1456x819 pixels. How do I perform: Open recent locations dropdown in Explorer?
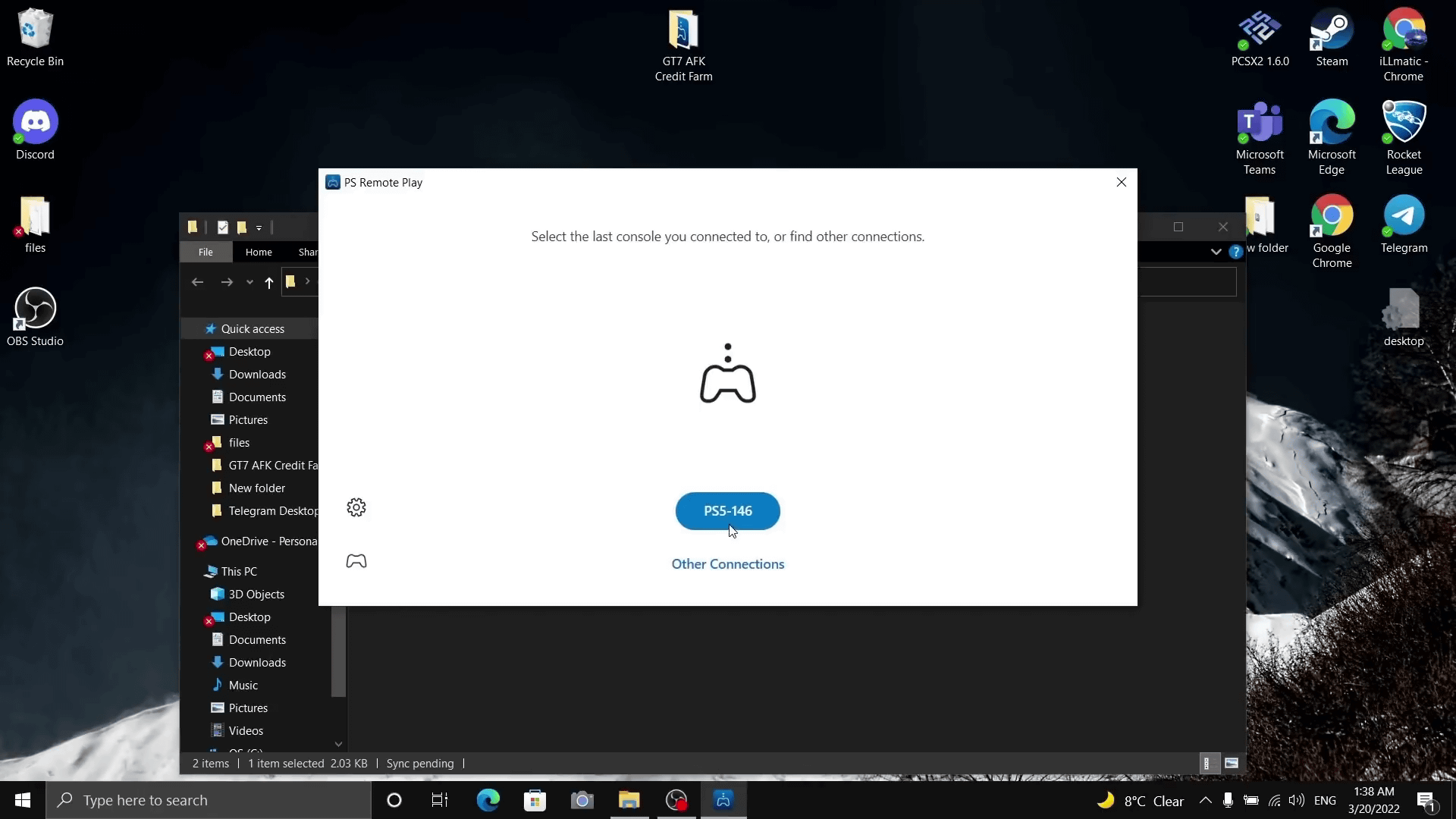point(249,282)
